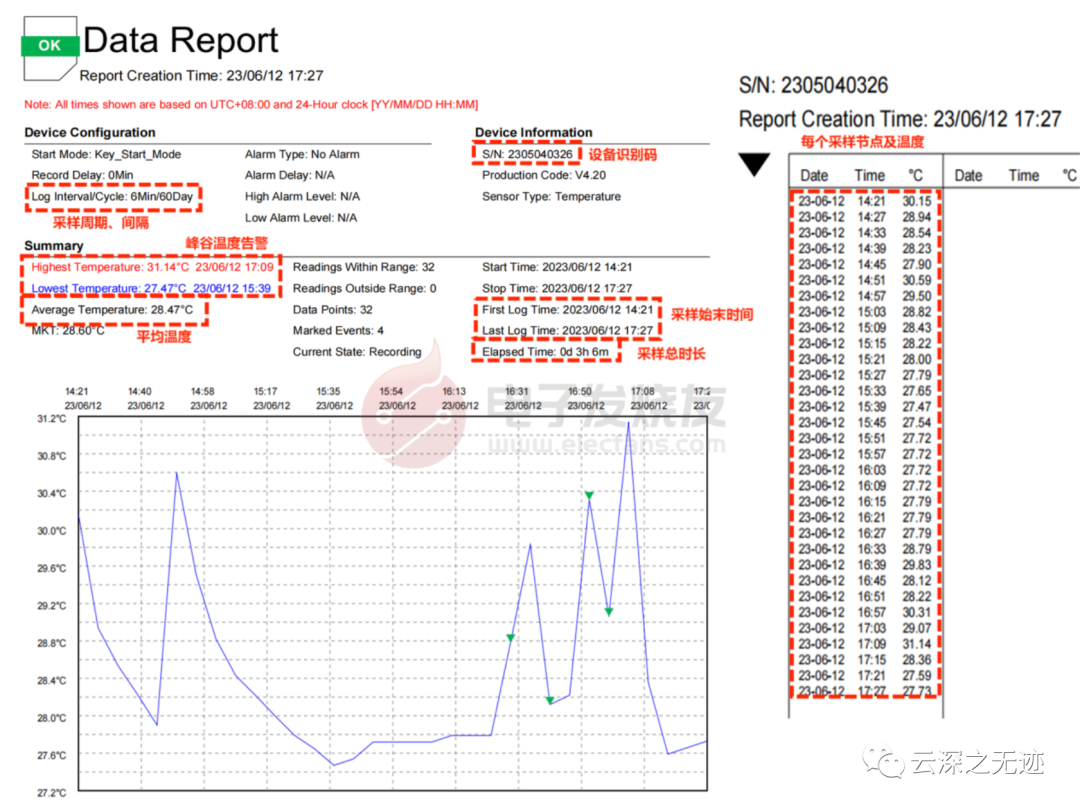Click the blue 'Lowest Temperature: 27.47°C' line
The image size is (1080, 810).
pos(151,289)
